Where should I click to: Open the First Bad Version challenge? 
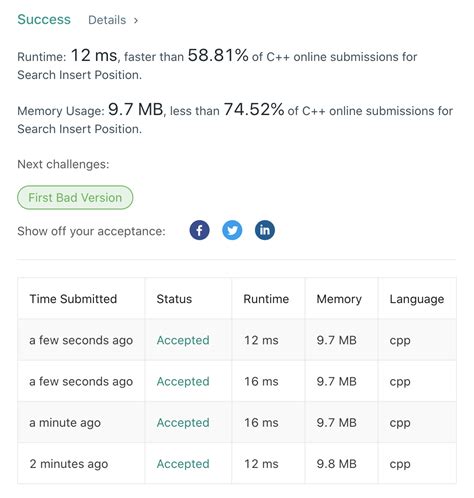(75, 198)
